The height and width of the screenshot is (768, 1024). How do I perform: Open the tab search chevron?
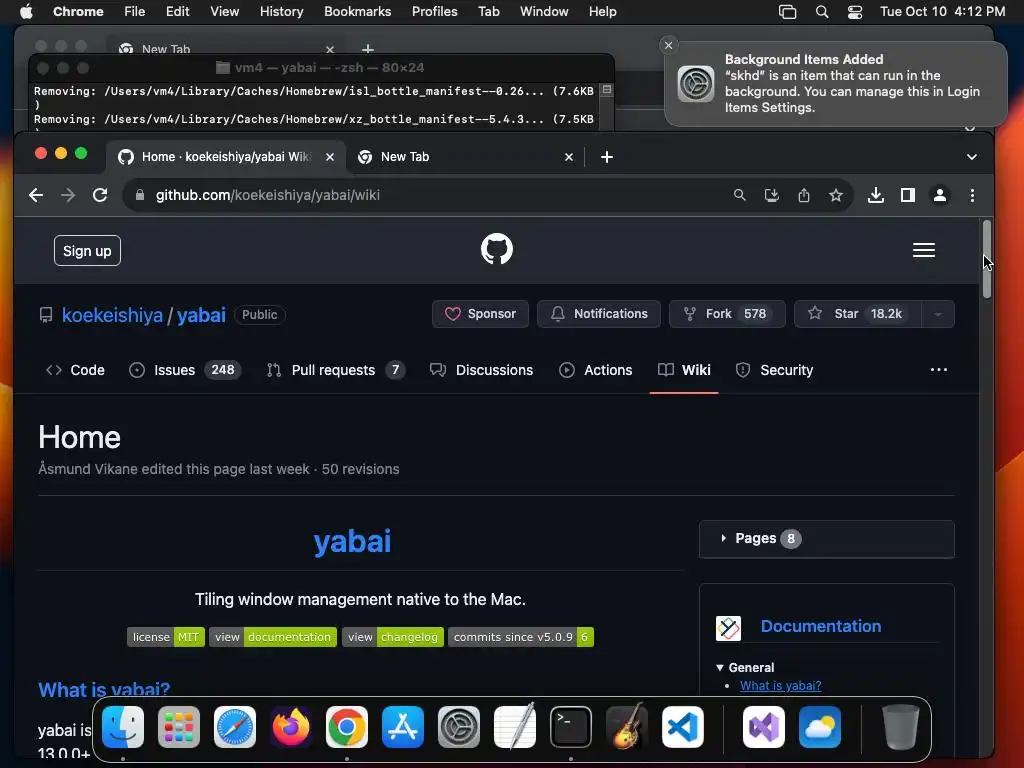pyautogui.click(x=972, y=157)
